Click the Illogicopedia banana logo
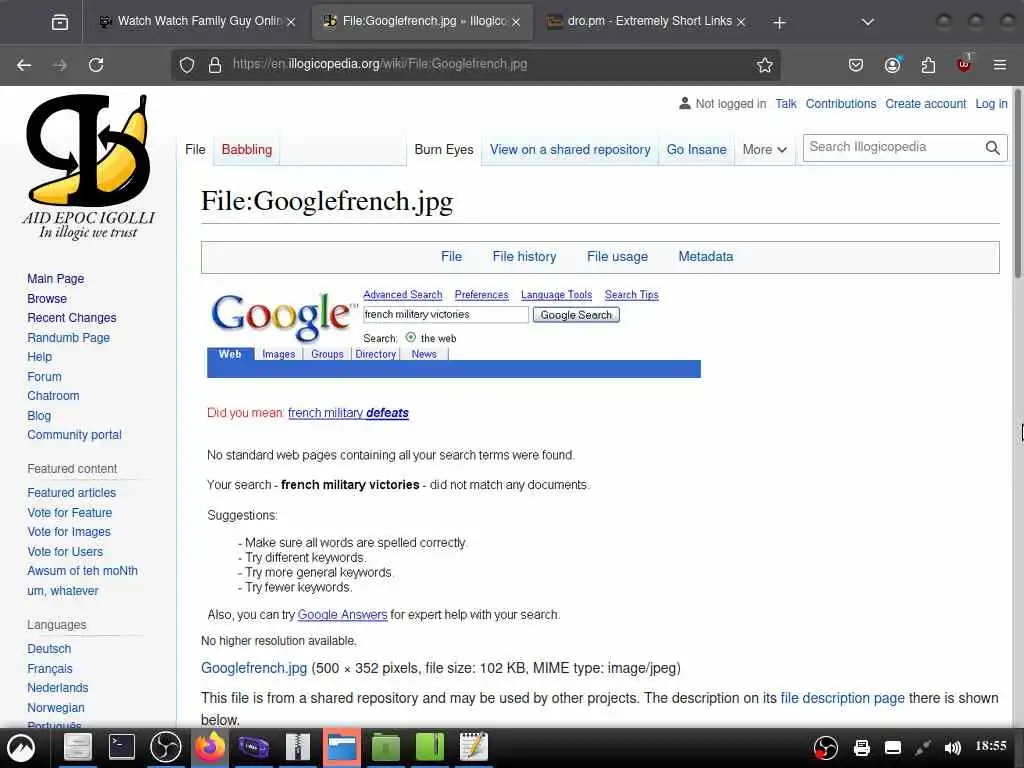This screenshot has width=1024, height=768. click(x=89, y=167)
